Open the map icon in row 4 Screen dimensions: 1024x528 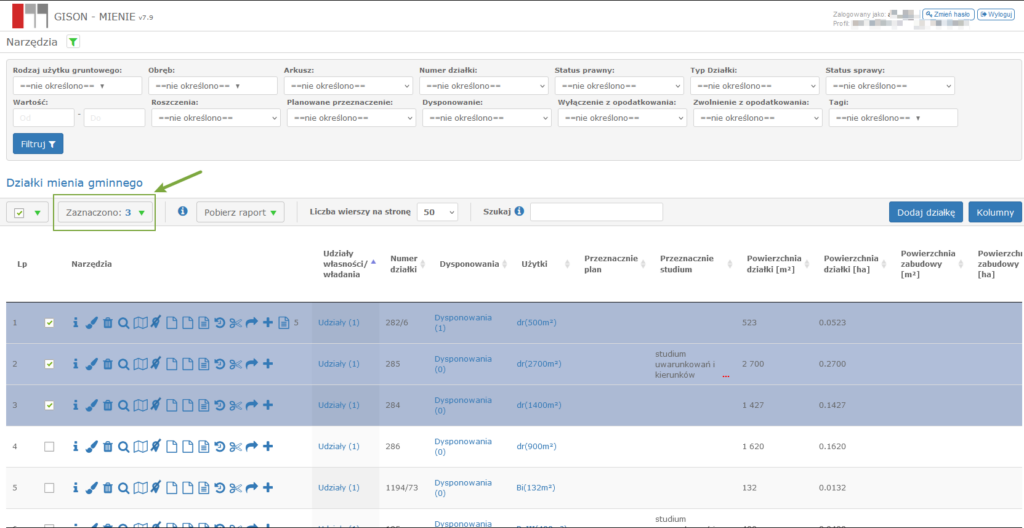point(140,447)
